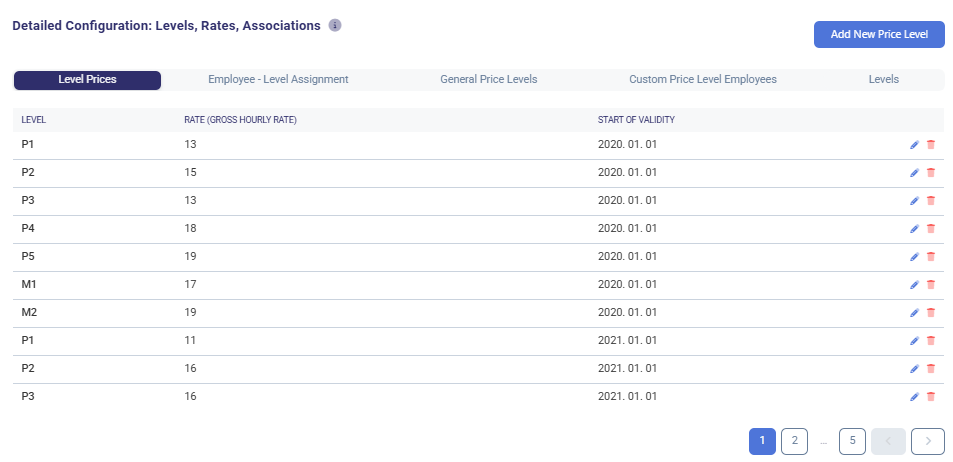Edit the P5 level price row
The image size is (953, 462).
click(914, 257)
